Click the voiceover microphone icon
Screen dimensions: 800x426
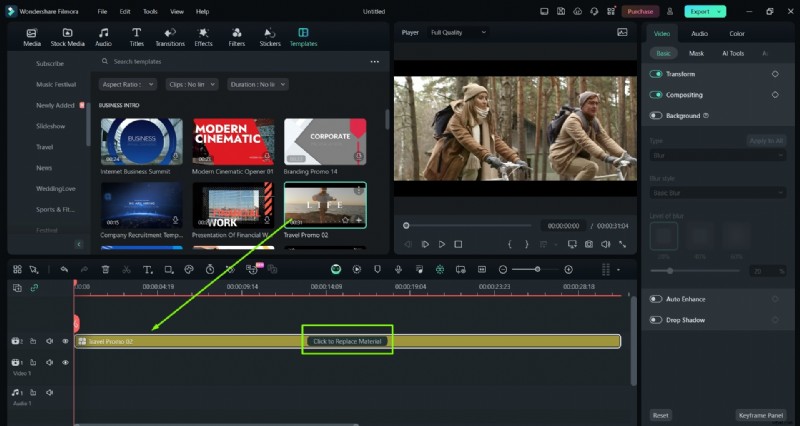pyautogui.click(x=398, y=269)
